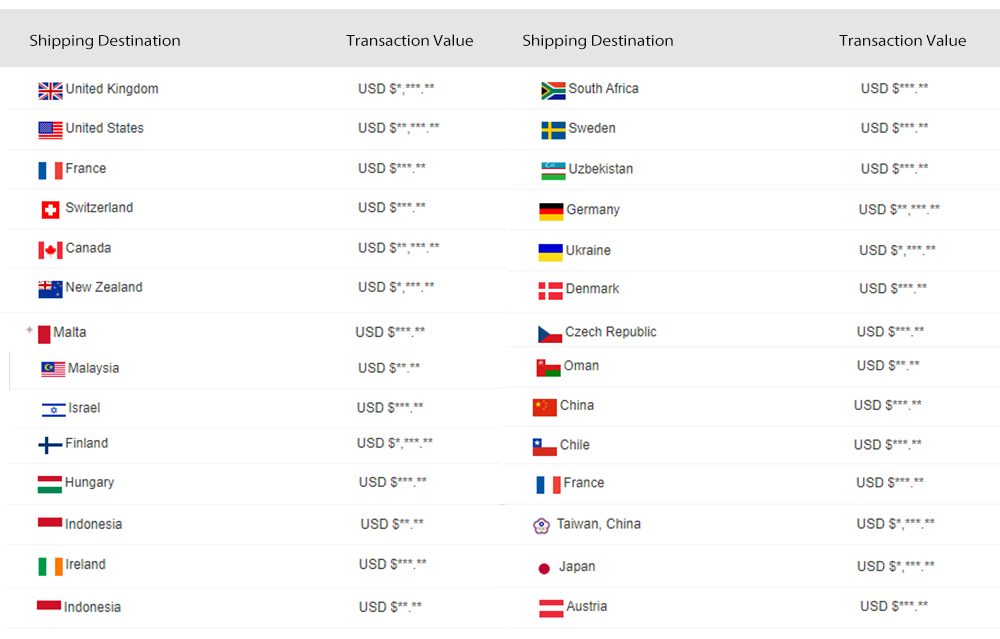This screenshot has height=639, width=1000.
Task: Select the Israel transaction value text
Action: tap(390, 408)
